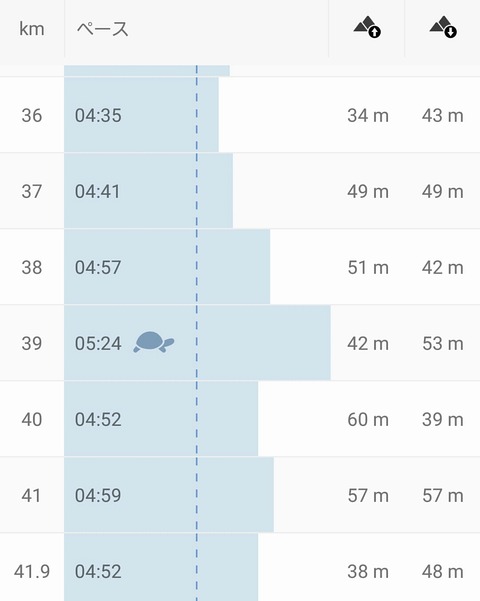
Task: Click the 04:41 pace bar
Action: pyautogui.click(x=148, y=190)
